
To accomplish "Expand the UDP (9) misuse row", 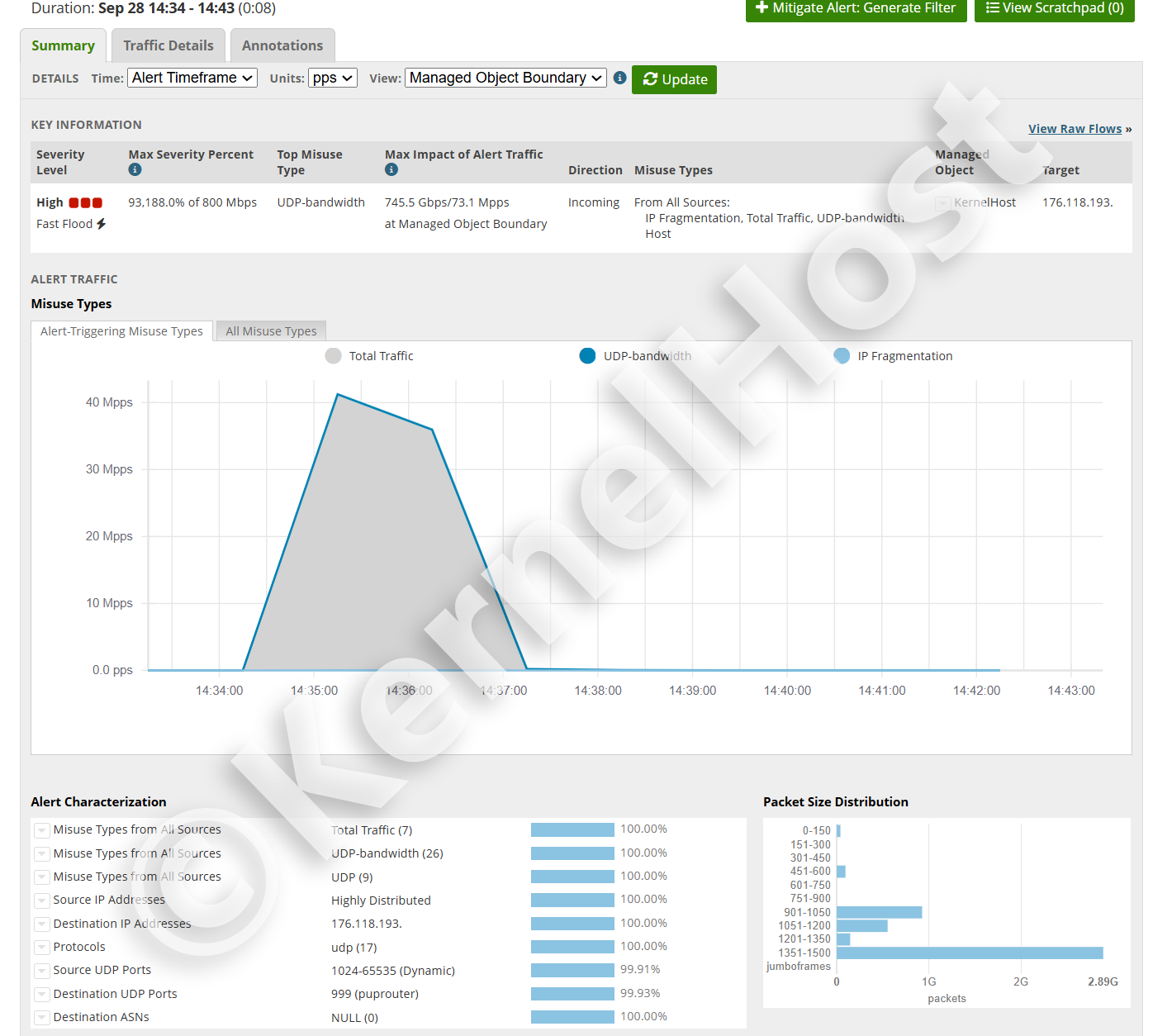I will [x=41, y=877].
